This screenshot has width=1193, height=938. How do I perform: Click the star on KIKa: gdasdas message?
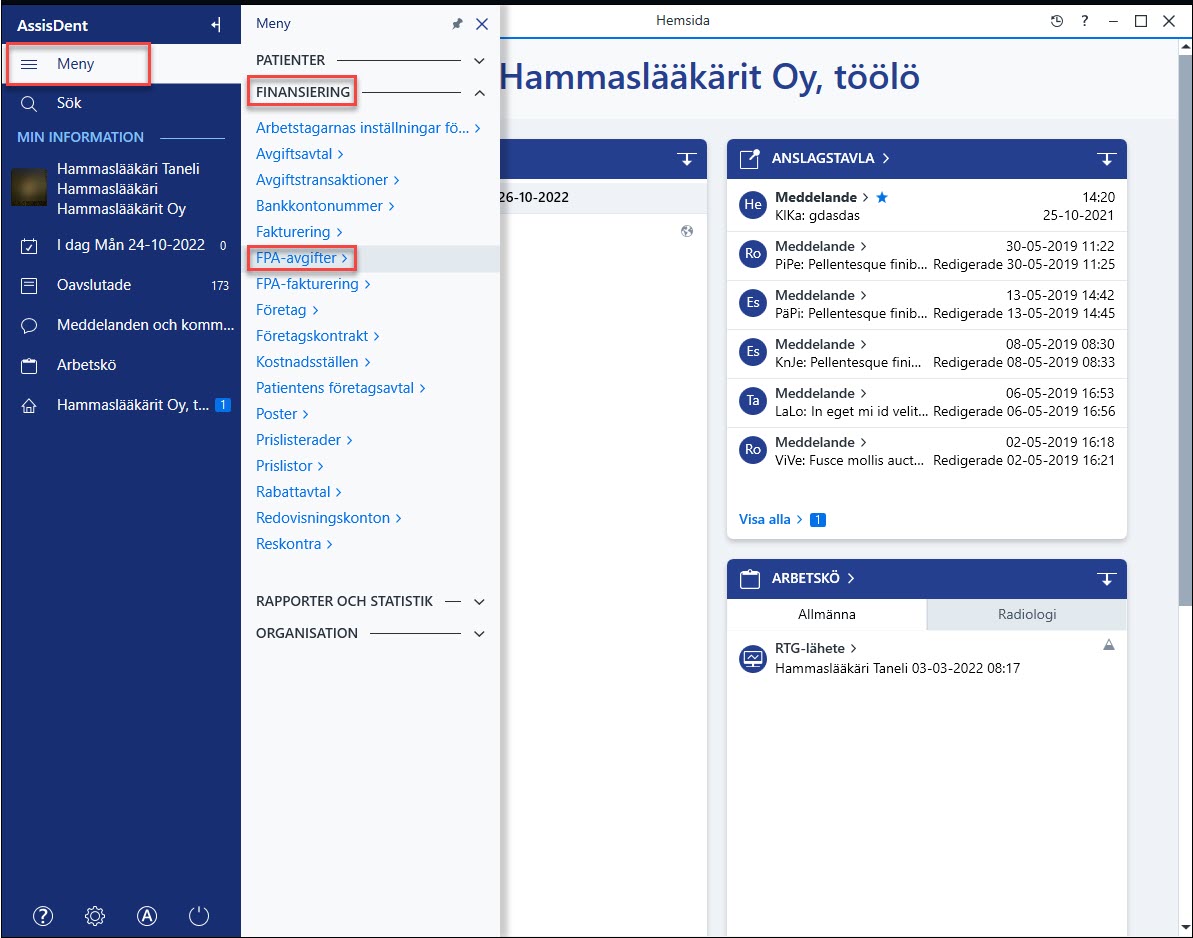point(882,197)
